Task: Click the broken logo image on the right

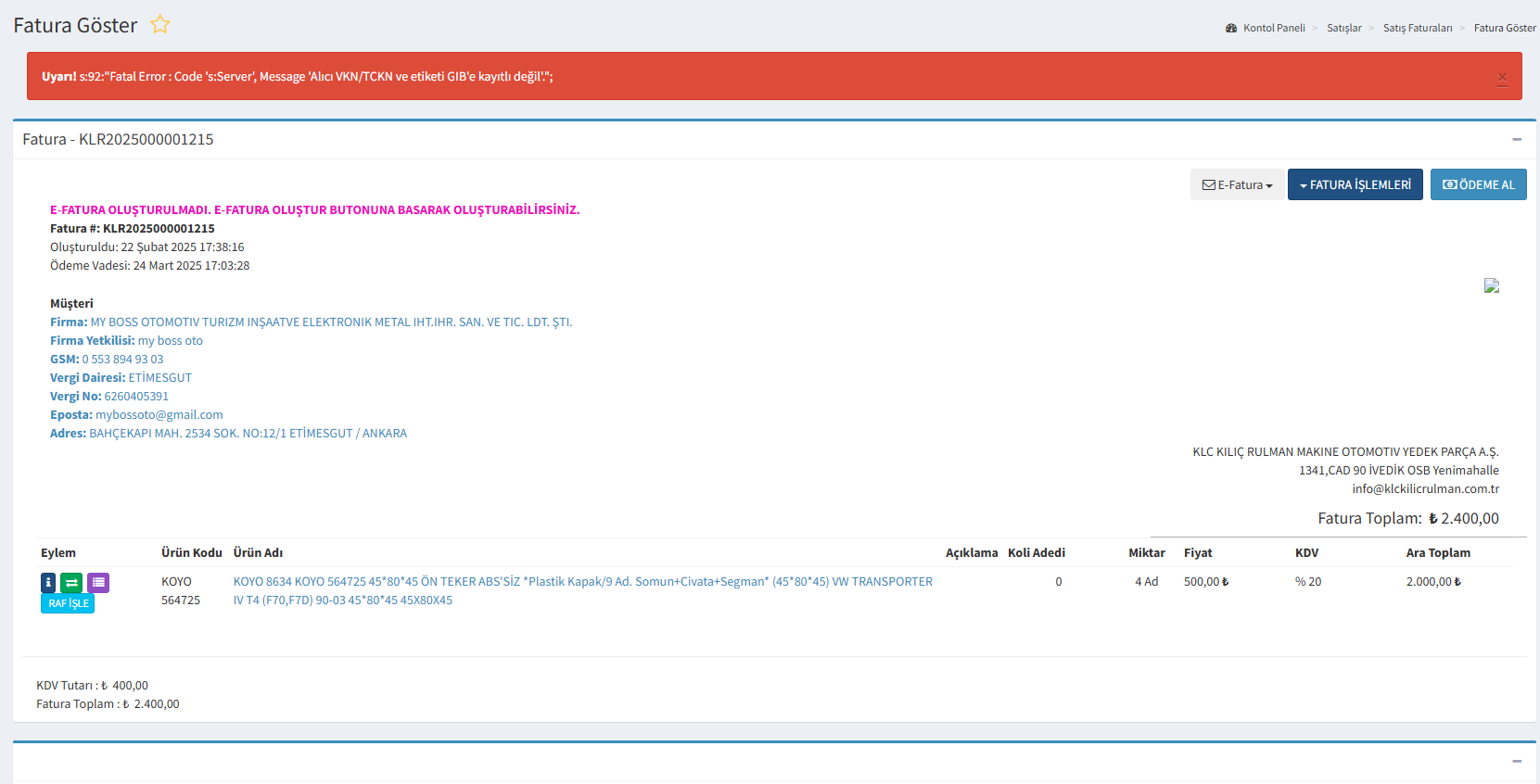Action: (x=1491, y=285)
